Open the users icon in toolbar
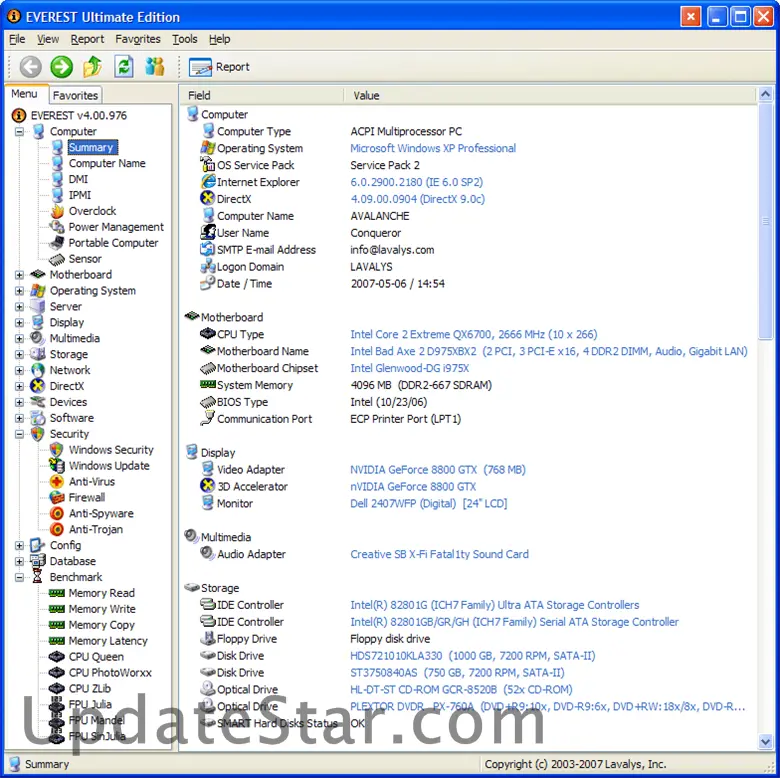Viewport: 780px width, 778px height. 155,67
